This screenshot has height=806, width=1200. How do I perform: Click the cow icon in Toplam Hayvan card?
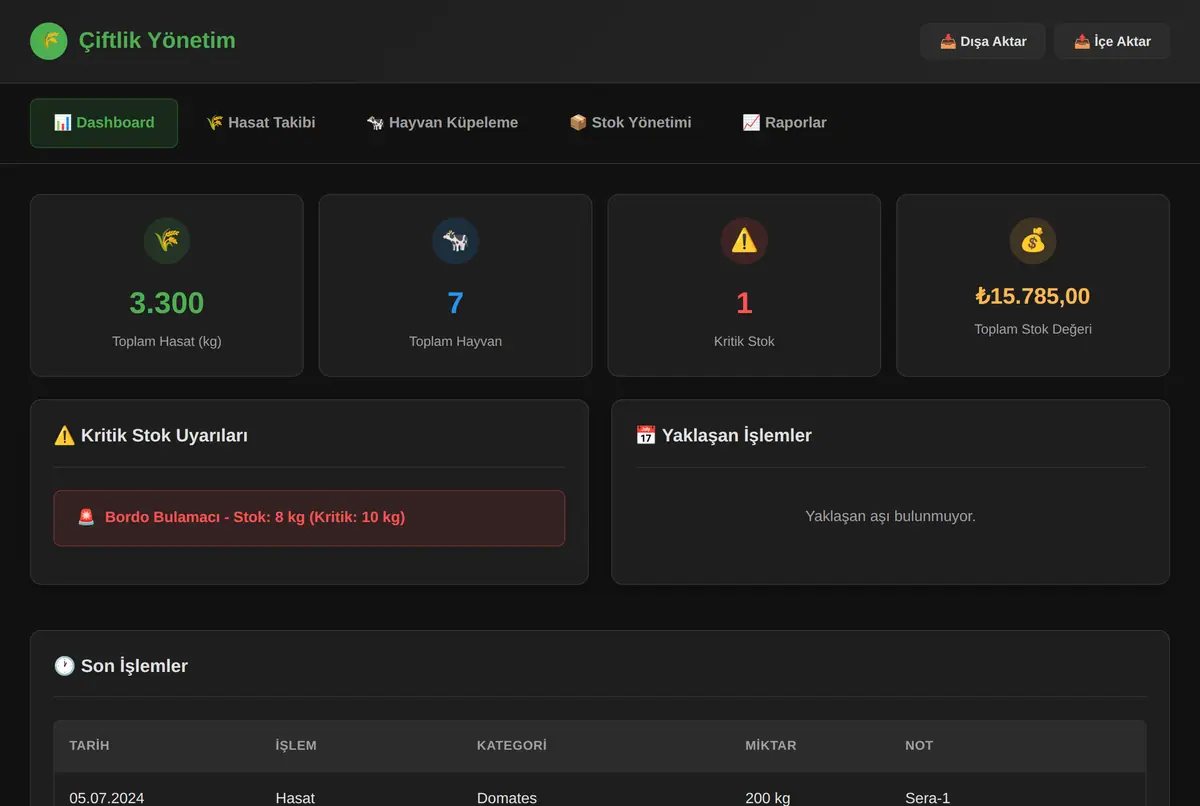[x=455, y=241]
